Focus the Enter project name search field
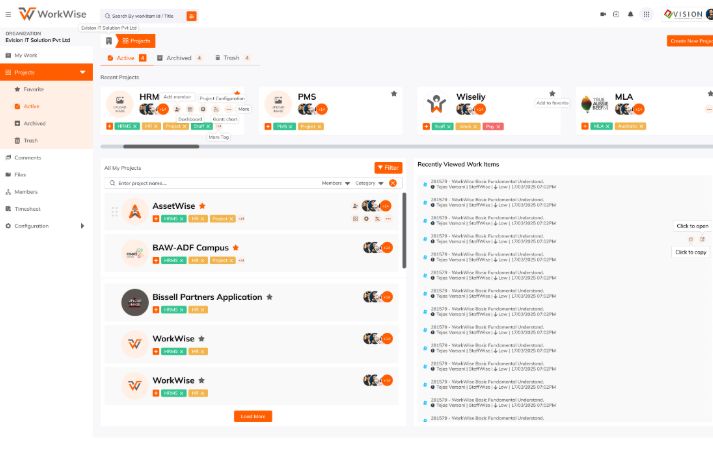713x469 pixels. click(214, 183)
